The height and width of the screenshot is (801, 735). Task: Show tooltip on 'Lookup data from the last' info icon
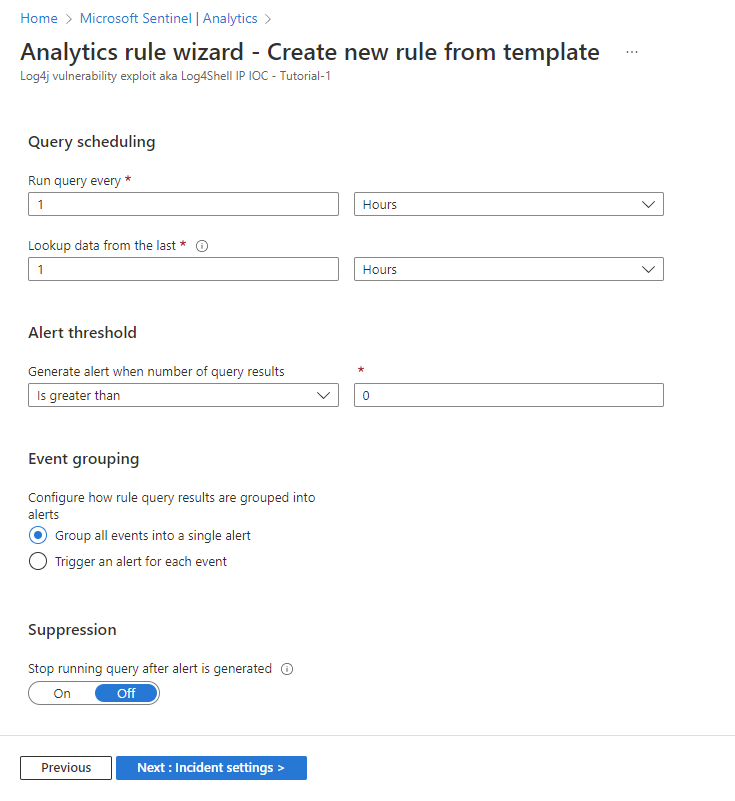coord(202,245)
